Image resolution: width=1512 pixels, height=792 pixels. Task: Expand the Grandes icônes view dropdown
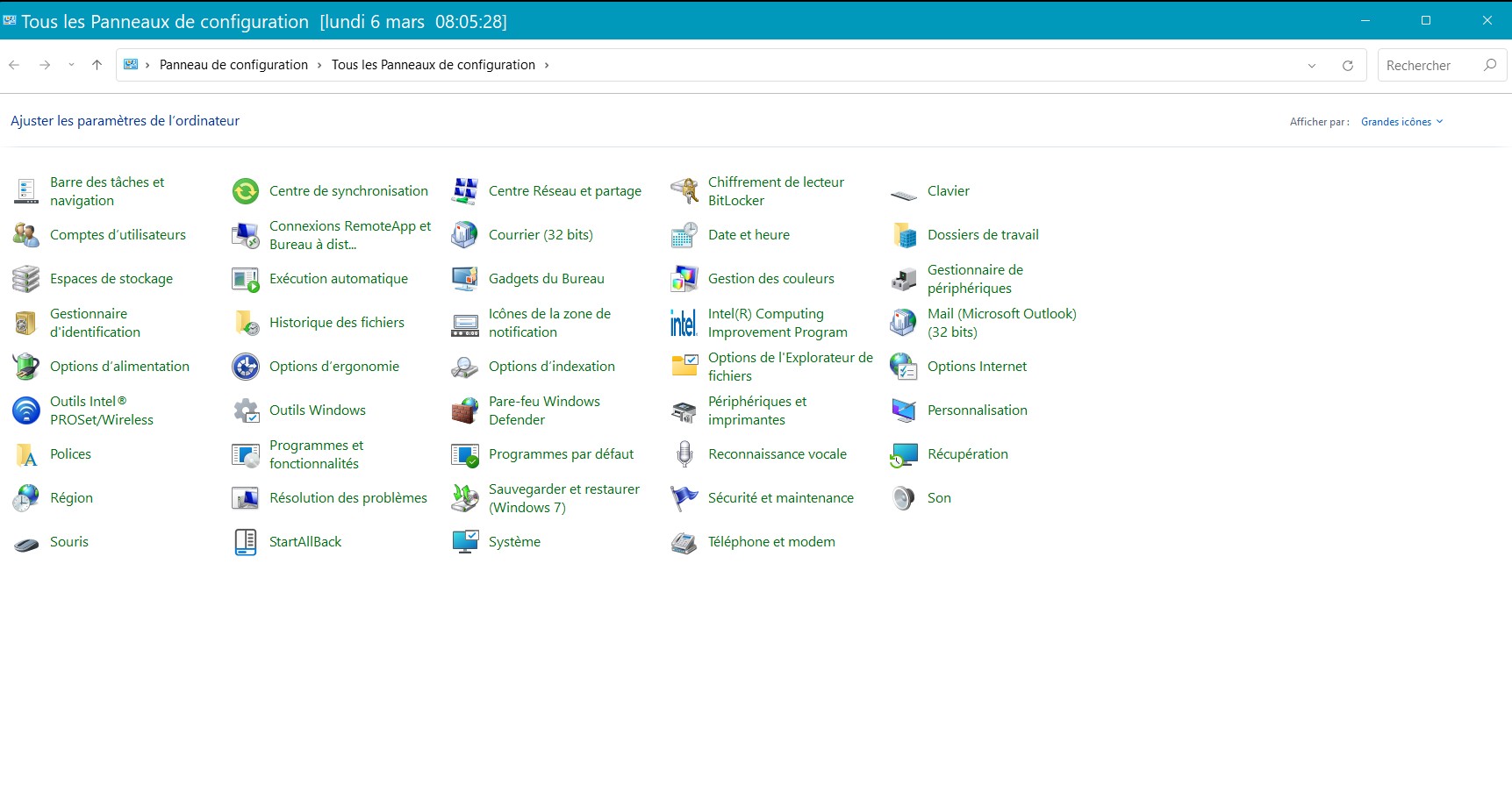(x=1401, y=122)
